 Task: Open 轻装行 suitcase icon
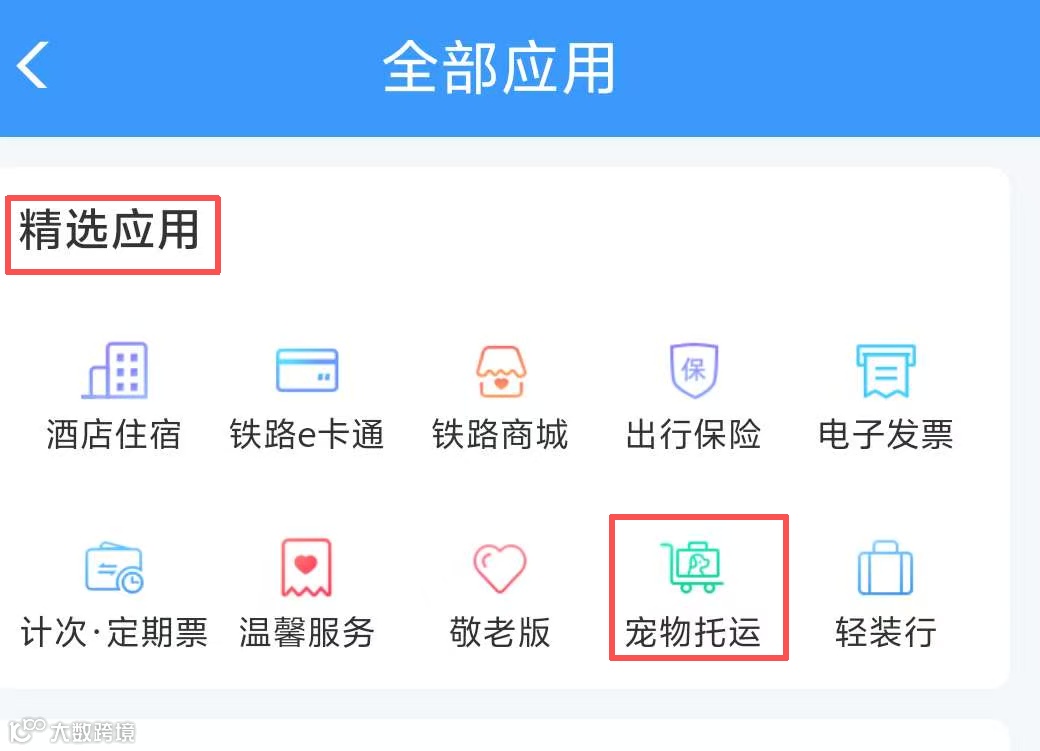[885, 568]
